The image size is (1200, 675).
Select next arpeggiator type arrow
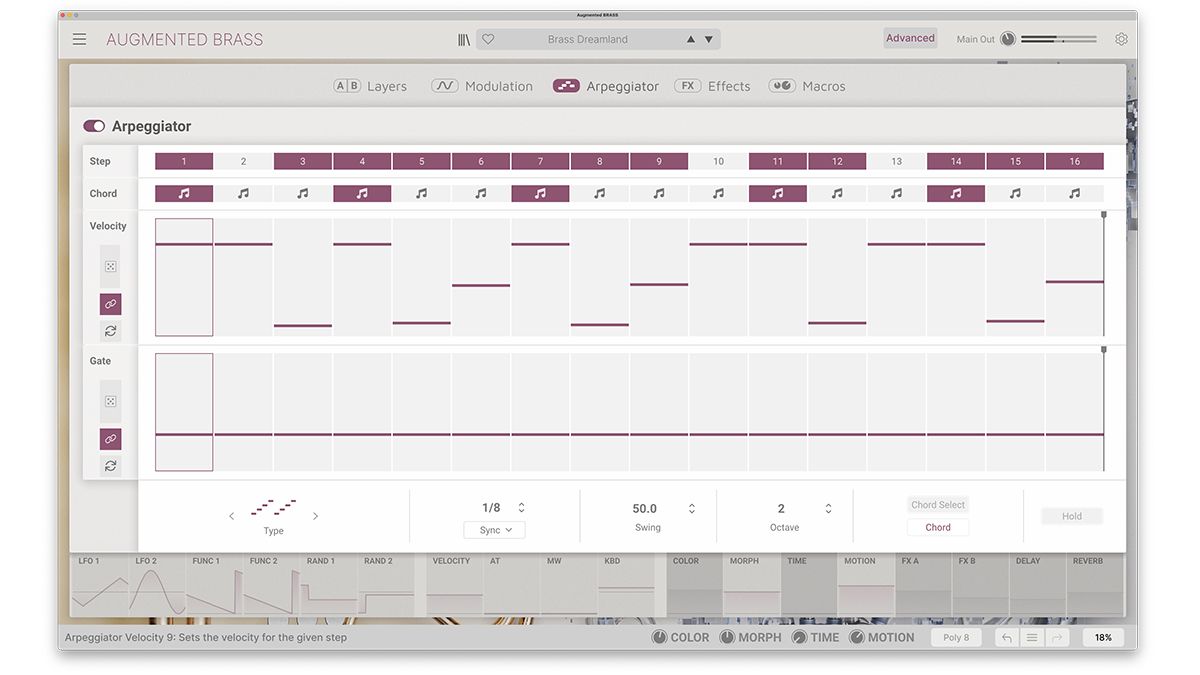315,516
